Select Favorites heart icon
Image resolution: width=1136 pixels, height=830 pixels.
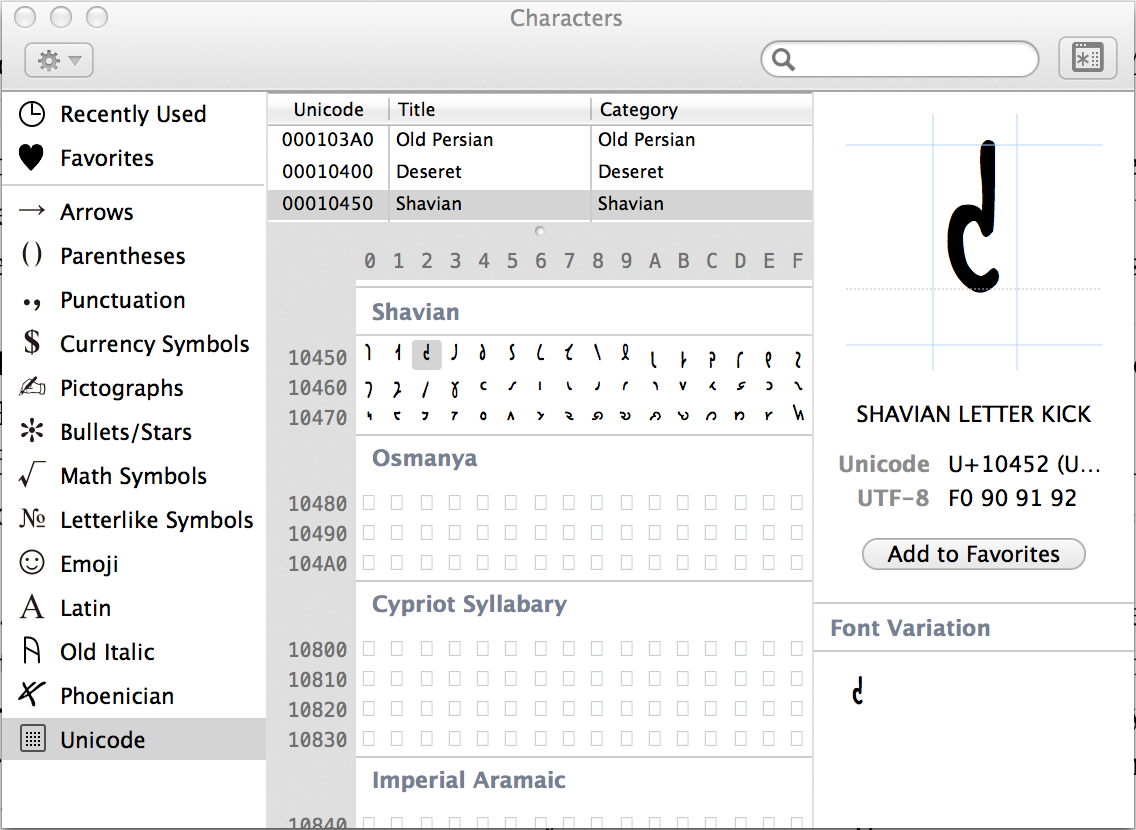tap(32, 157)
